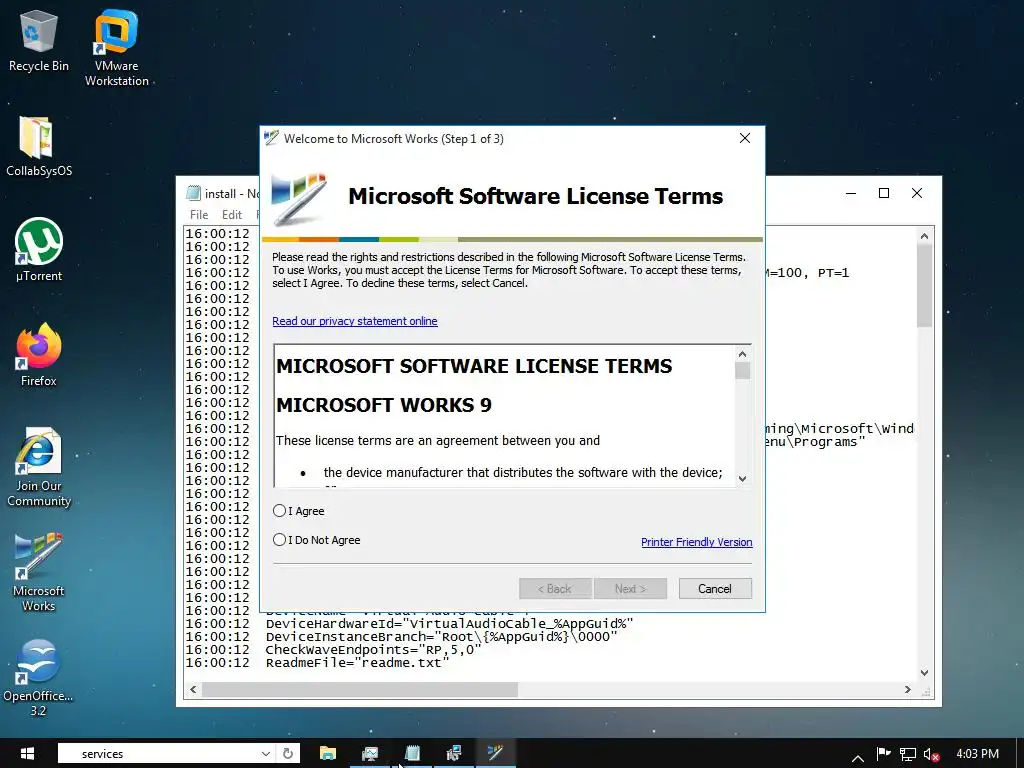Click the license text scrollbar thumb
This screenshot has height=768, width=1024.
point(742,370)
